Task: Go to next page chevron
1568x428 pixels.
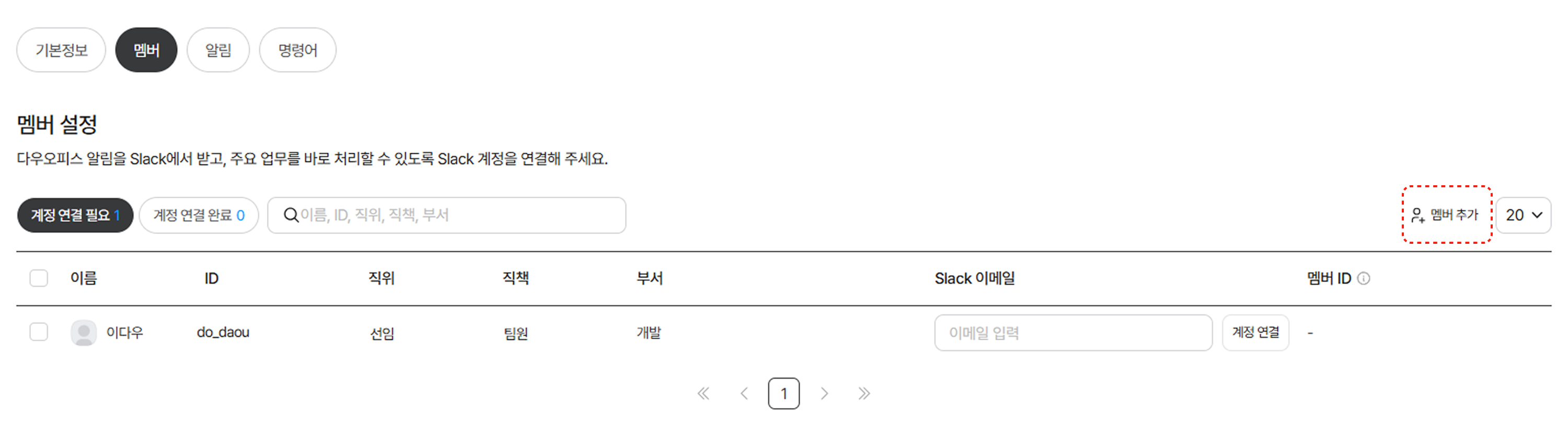Action: (824, 394)
